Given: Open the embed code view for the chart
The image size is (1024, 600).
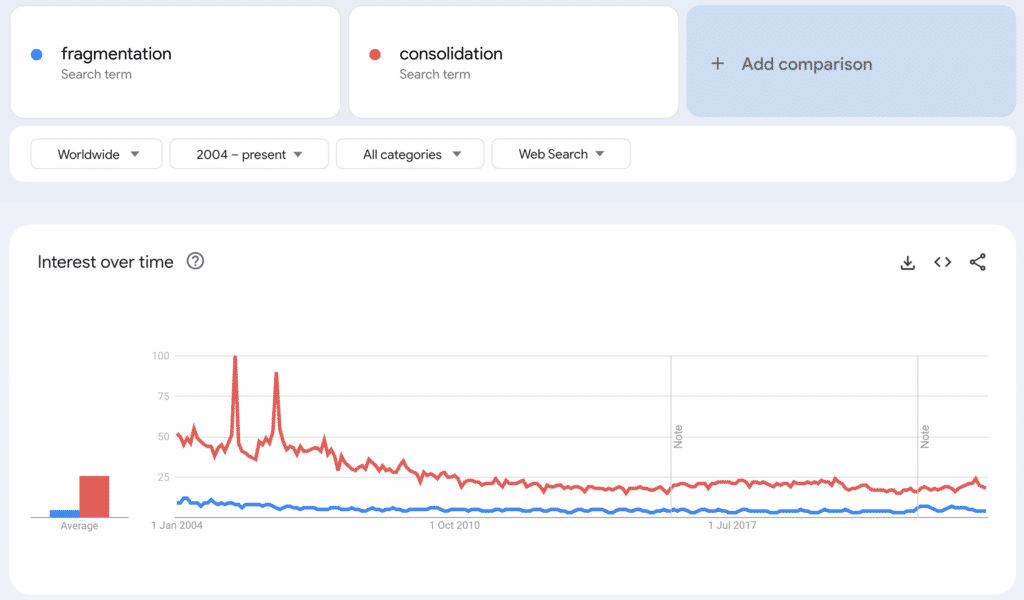Looking at the screenshot, I should click(942, 262).
